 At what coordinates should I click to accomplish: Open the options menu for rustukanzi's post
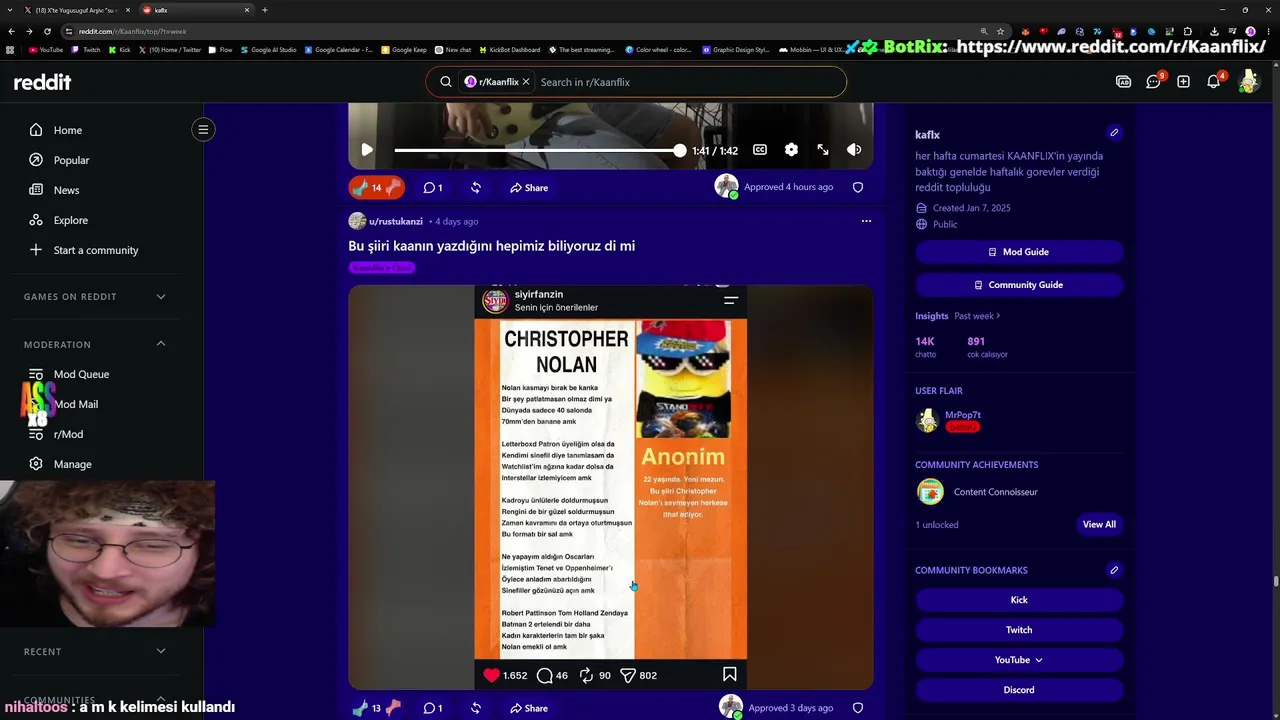(x=866, y=221)
